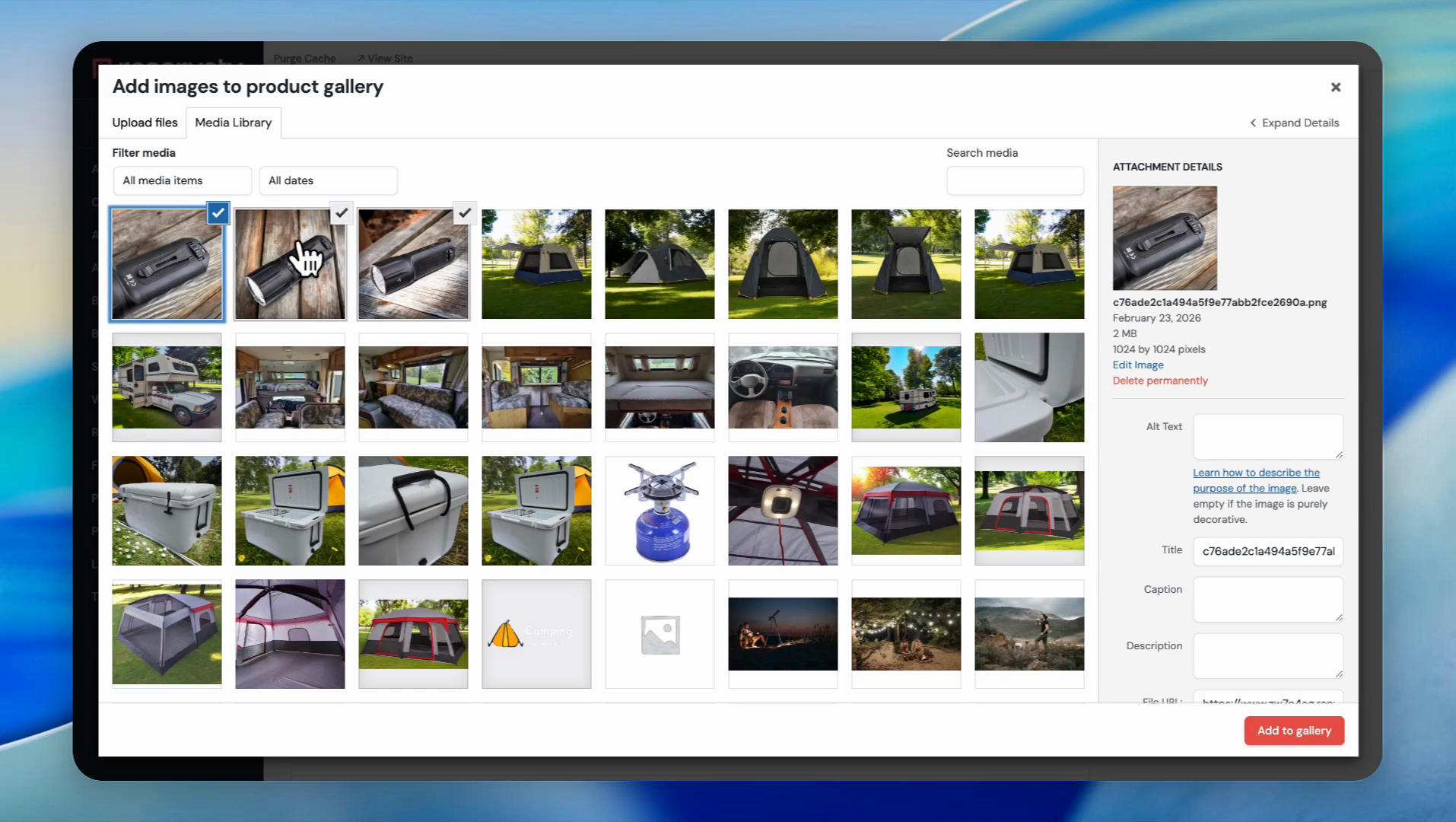Deselect the second flashlight image checkmark
The height and width of the screenshot is (822, 1456).
pos(342,213)
